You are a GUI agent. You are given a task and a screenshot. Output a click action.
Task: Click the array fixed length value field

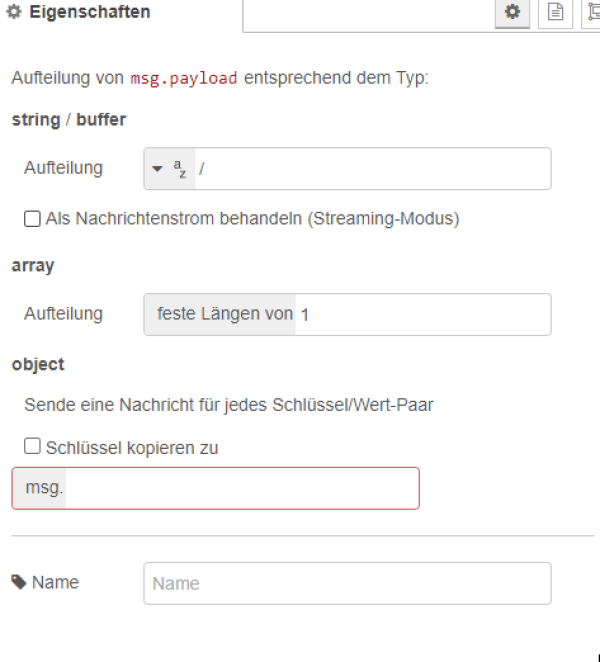tap(420, 314)
